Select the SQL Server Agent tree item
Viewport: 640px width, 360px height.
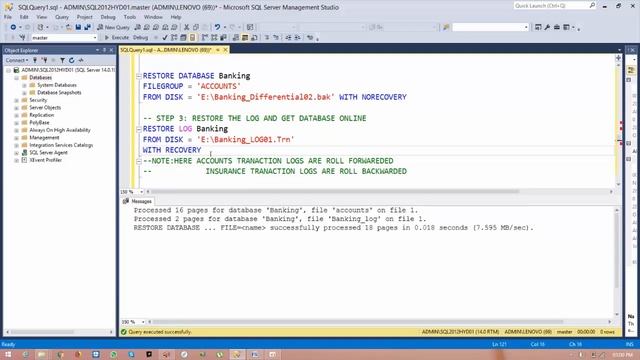[x=48, y=153]
